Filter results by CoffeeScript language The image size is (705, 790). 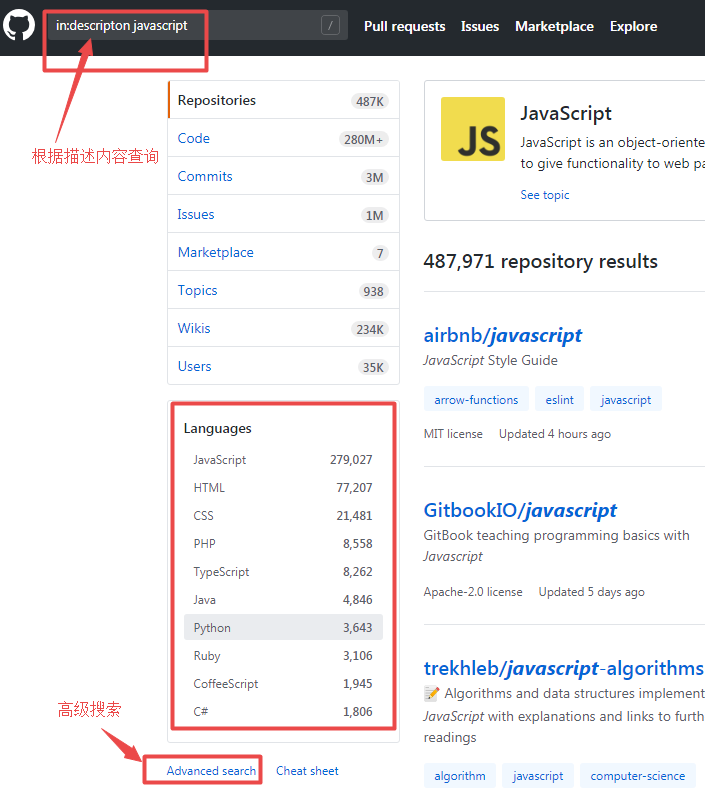(283, 684)
